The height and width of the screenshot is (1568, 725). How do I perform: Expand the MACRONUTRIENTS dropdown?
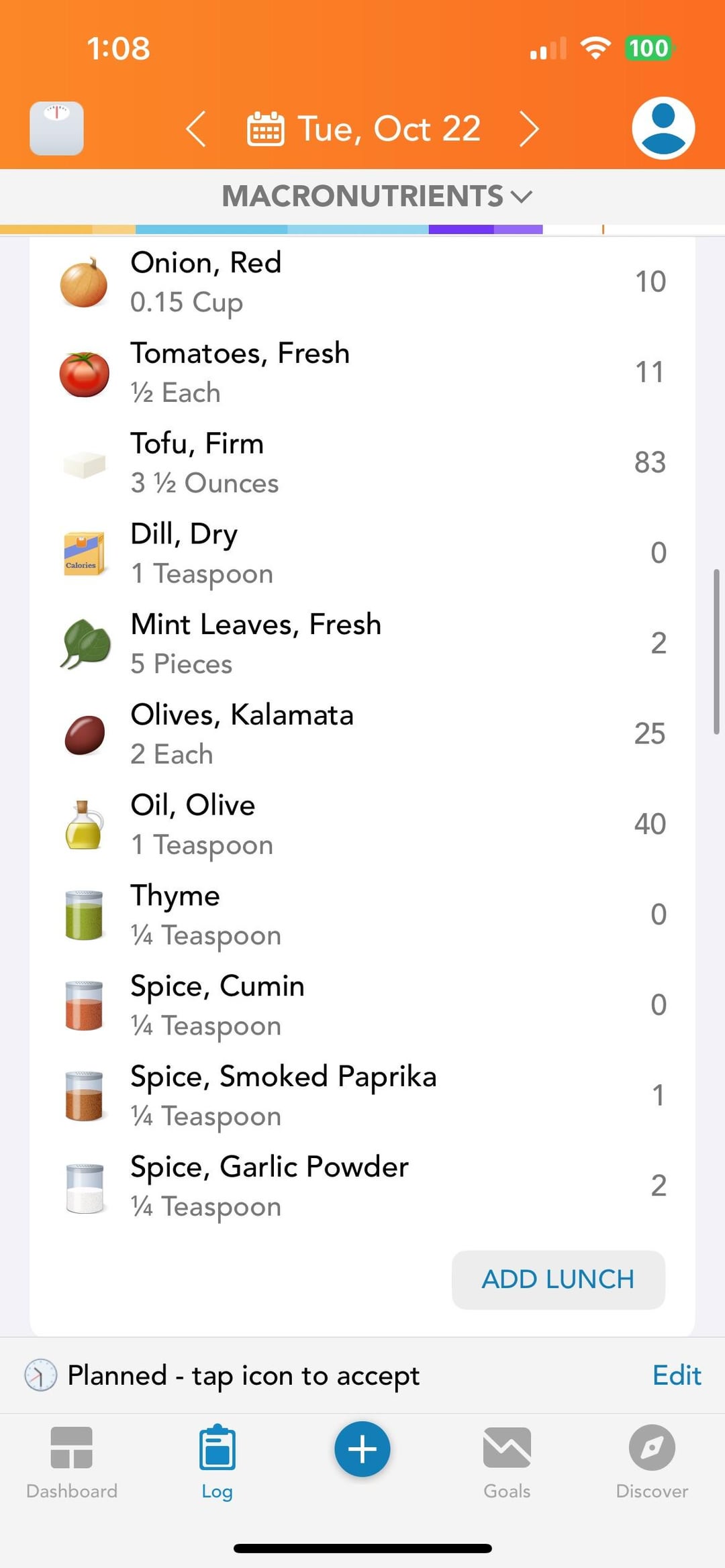[376, 197]
